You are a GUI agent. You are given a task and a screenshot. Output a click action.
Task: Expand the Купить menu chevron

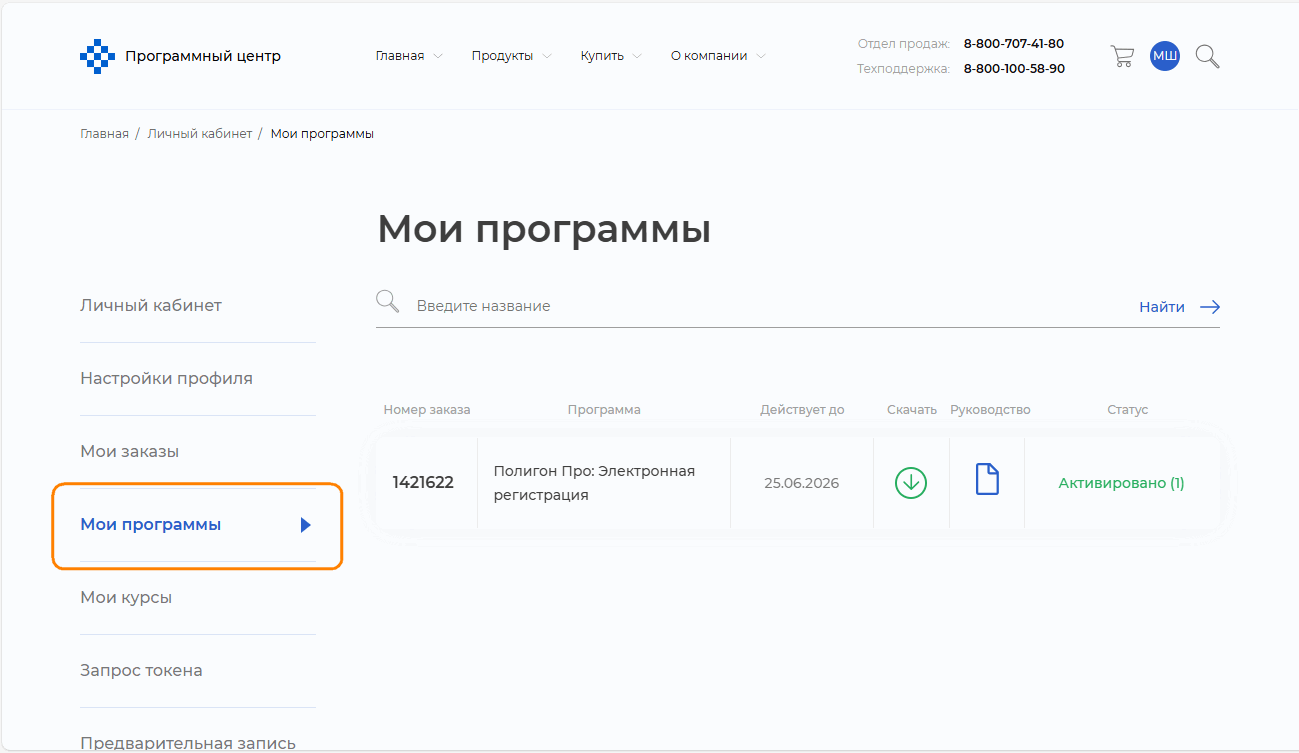tap(637, 56)
